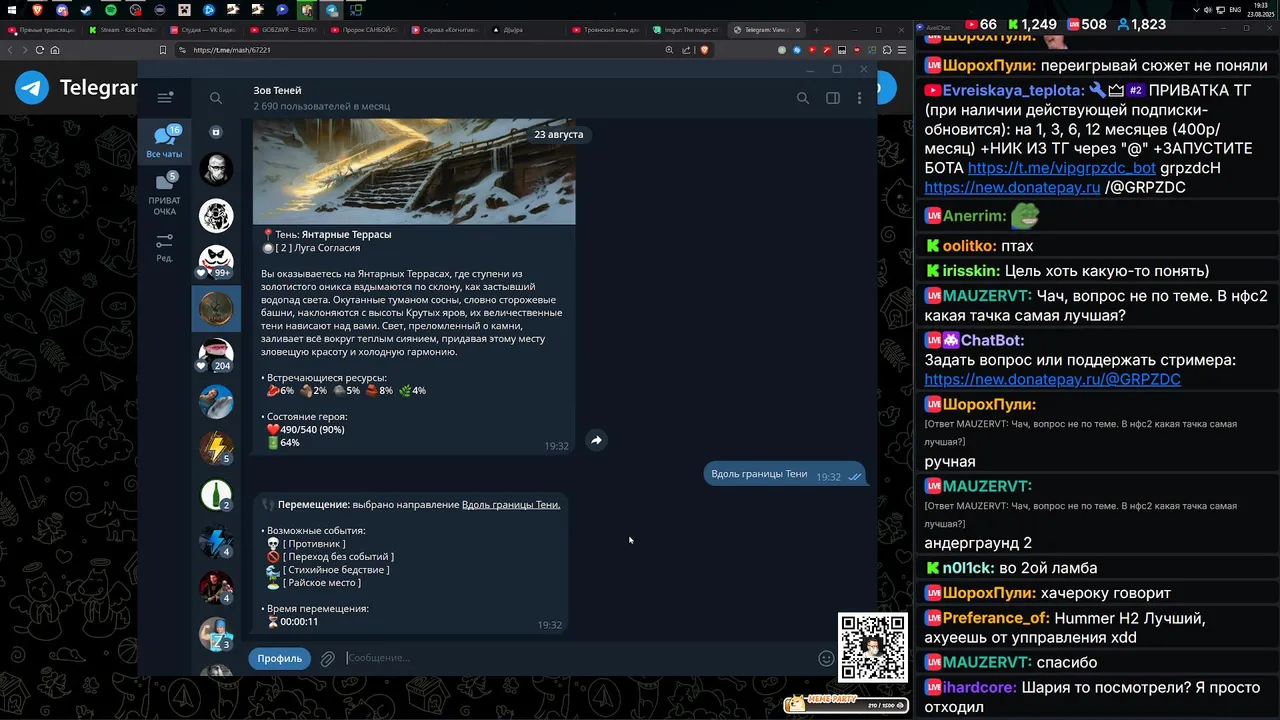Open new.donatepay.ru link by Evreiskaya_teplota

tap(1012, 187)
